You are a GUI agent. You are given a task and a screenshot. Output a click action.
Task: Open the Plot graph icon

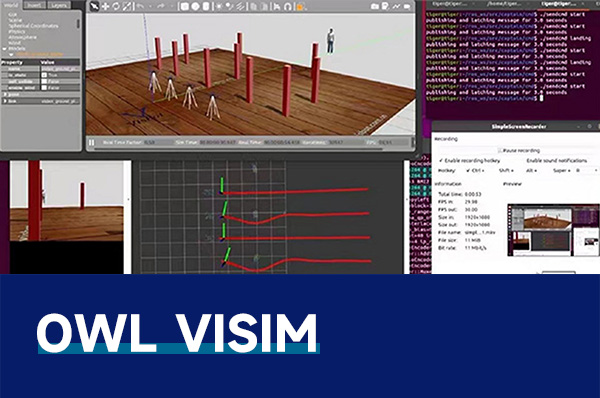396,6
